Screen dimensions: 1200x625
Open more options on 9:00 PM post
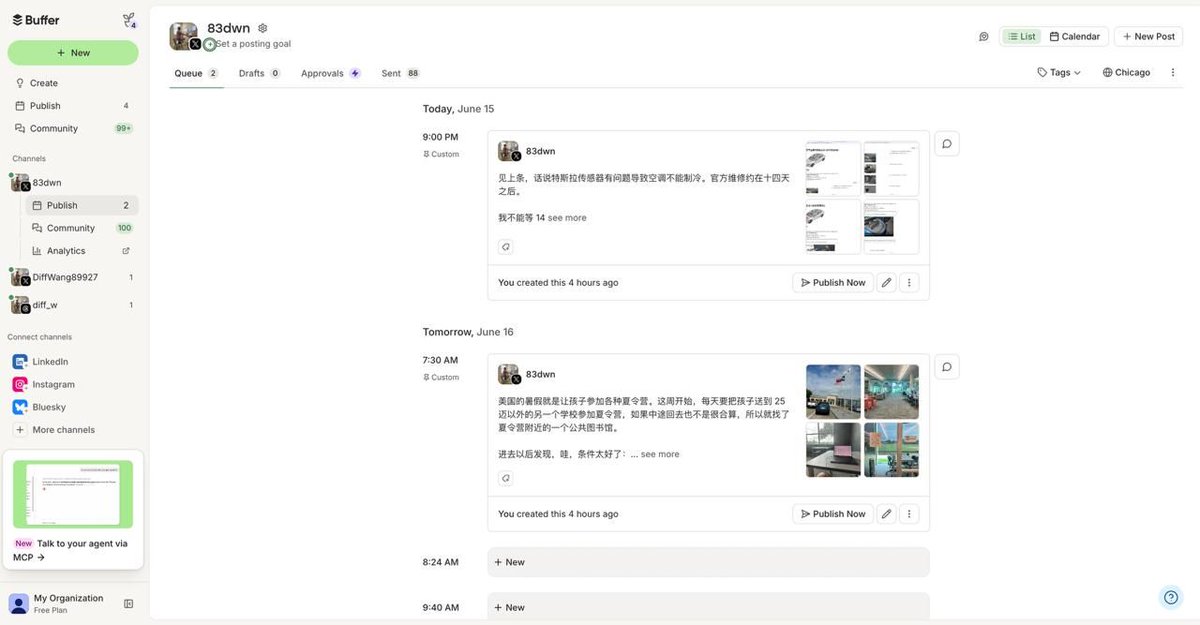point(909,283)
